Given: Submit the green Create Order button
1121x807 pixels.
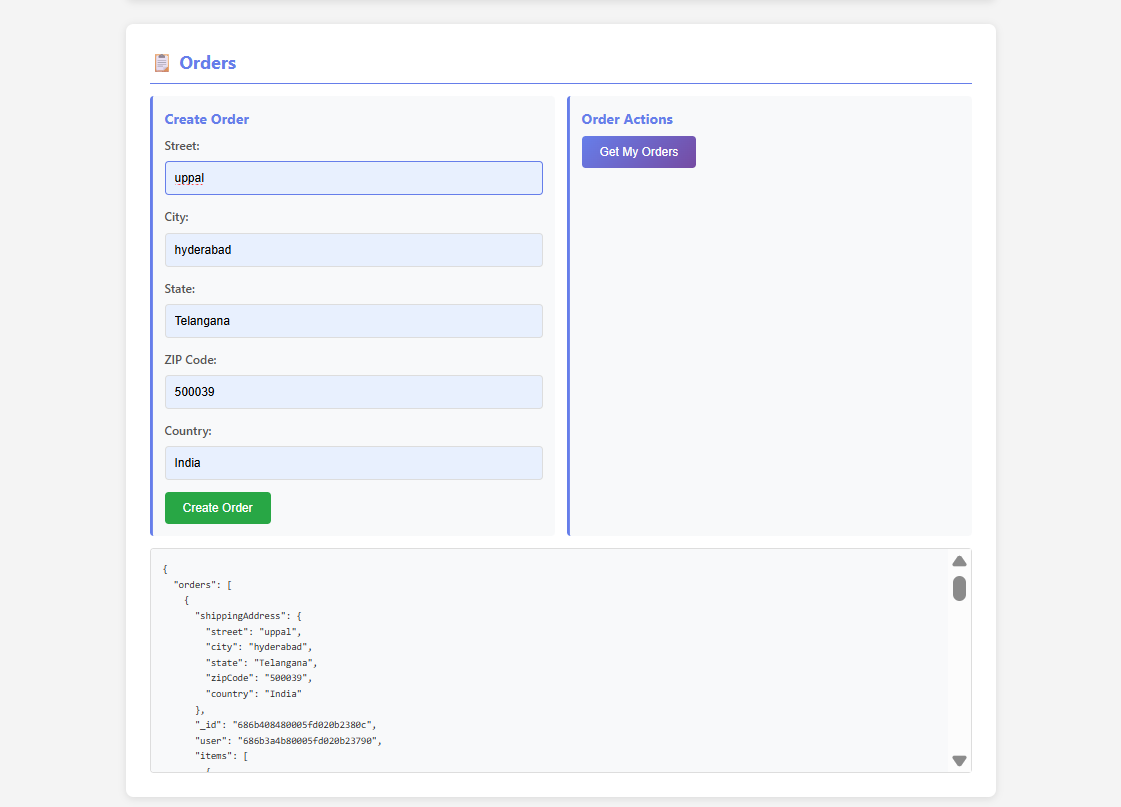Looking at the screenshot, I should tap(218, 508).
